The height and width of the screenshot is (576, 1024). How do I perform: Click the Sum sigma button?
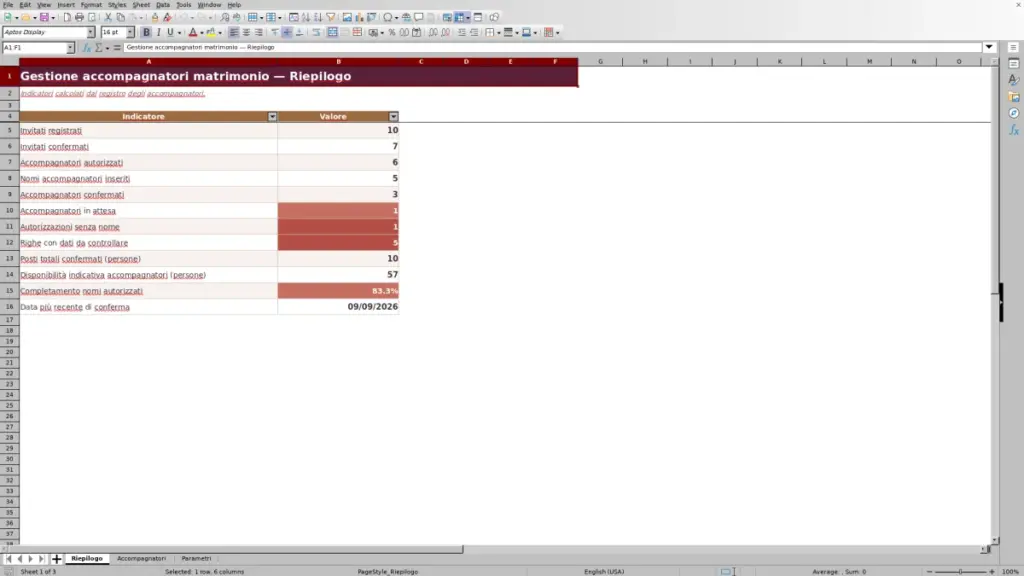point(99,48)
